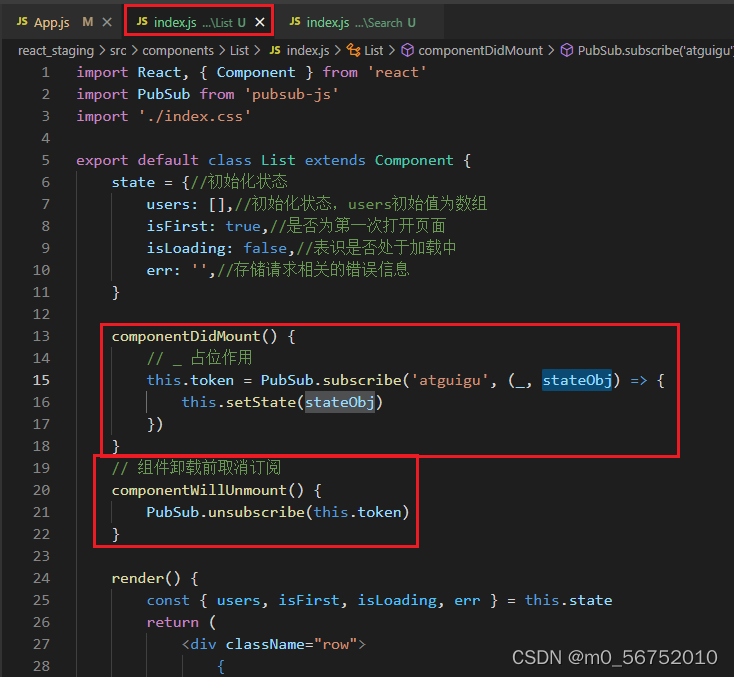Open the index.js ...\Search tab
Viewport: 734px width, 677px height.
(361, 22)
